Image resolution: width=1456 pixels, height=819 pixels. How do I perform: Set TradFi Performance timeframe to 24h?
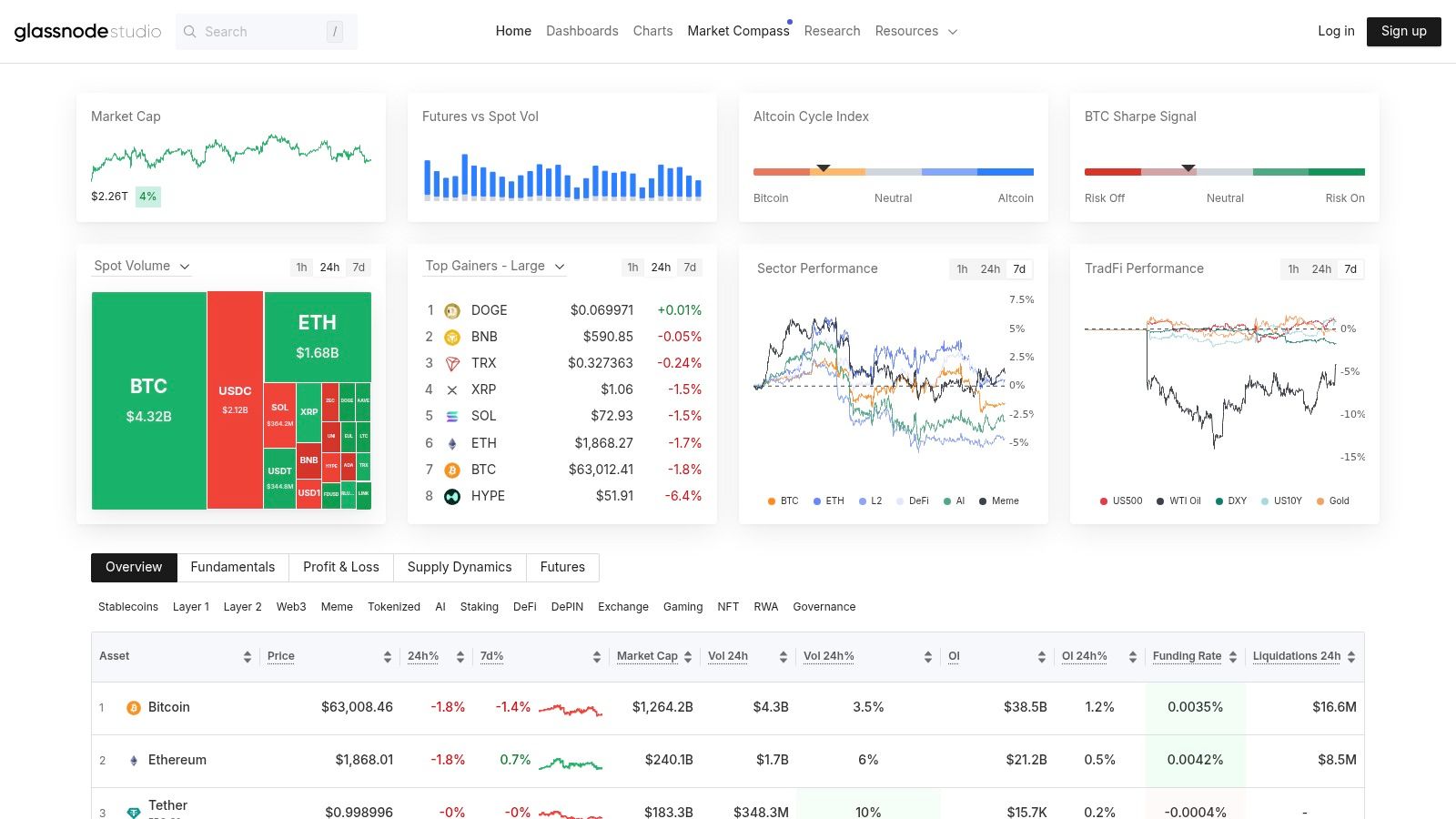[x=1321, y=269]
